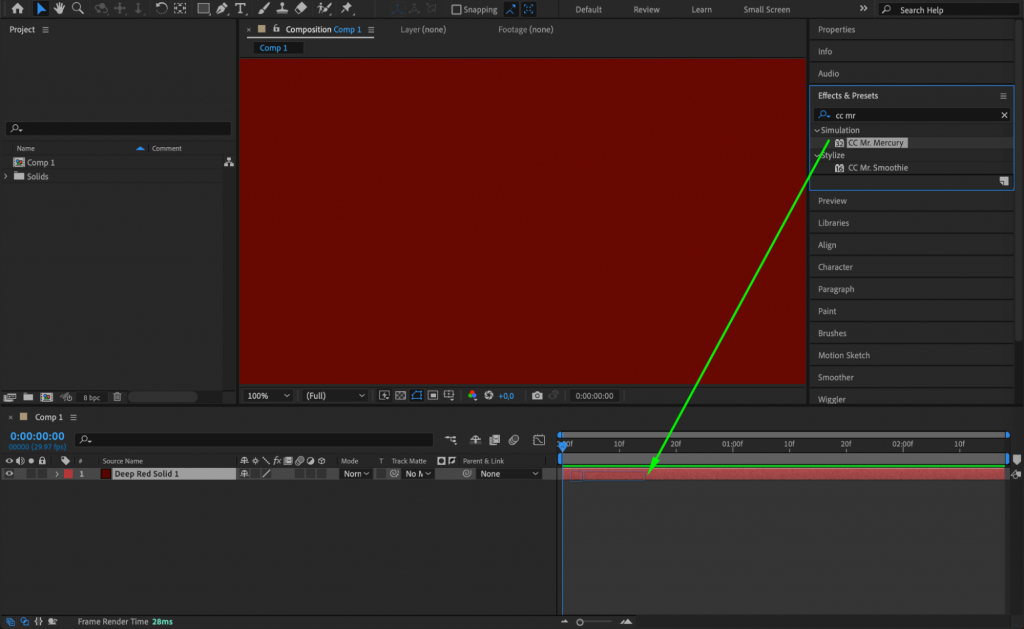This screenshot has width=1024, height=629.
Task: Click the Deep Red Solid color swatch
Action: [105, 473]
